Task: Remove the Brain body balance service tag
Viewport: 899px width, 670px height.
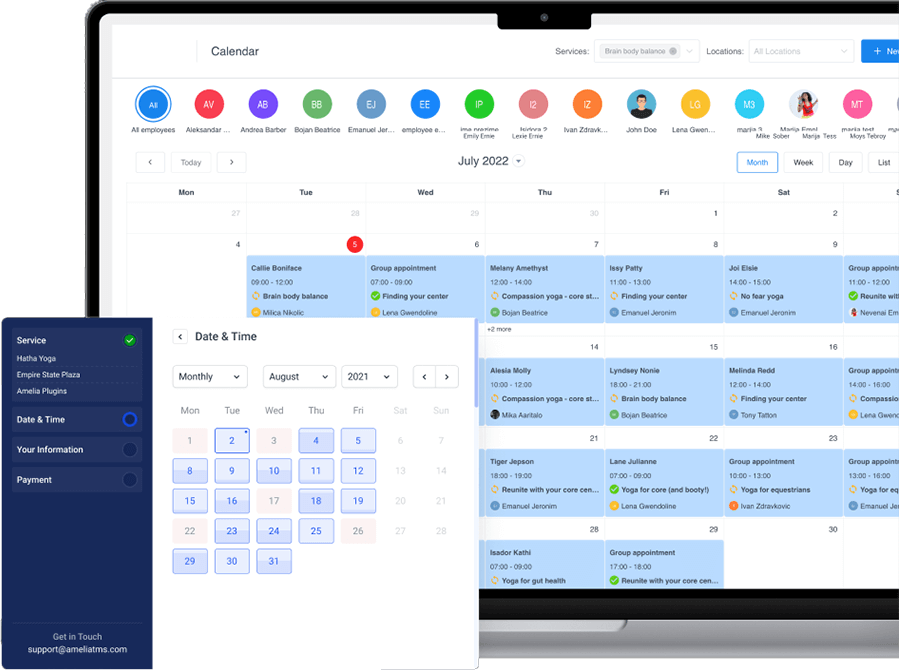Action: (x=673, y=51)
